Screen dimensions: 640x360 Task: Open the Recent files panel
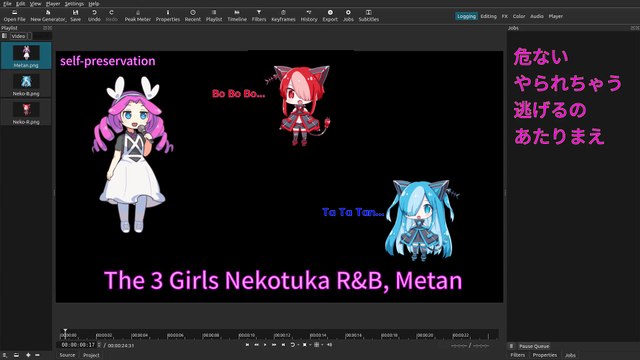coord(193,16)
